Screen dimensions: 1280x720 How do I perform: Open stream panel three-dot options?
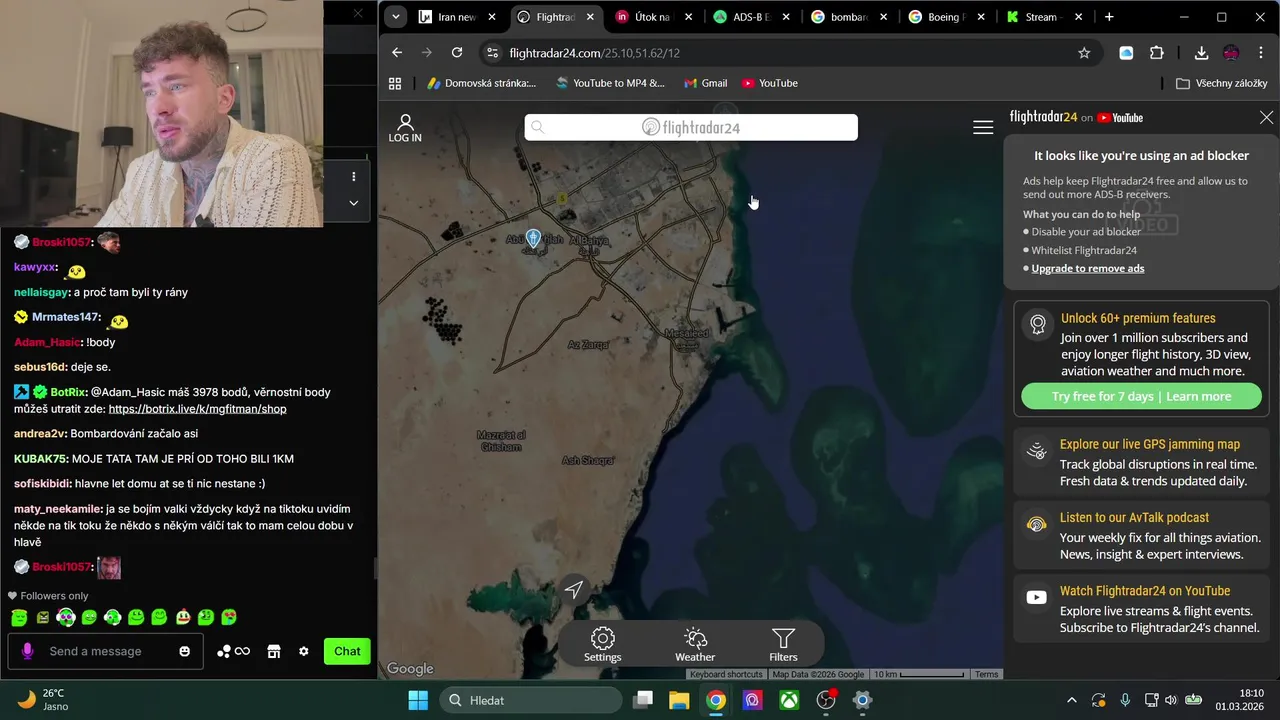353,177
